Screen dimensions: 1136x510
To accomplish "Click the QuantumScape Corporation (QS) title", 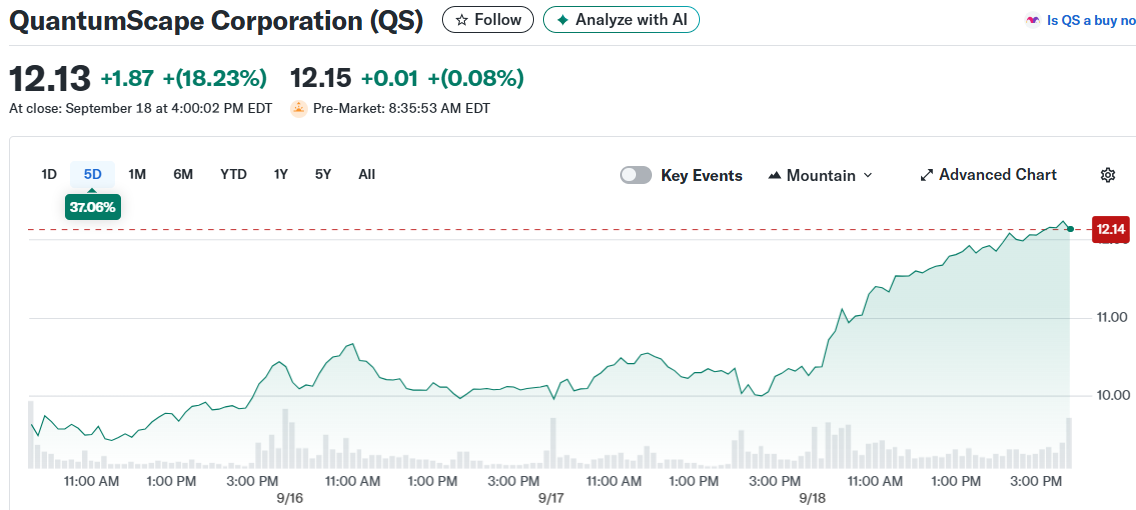I will [216, 20].
